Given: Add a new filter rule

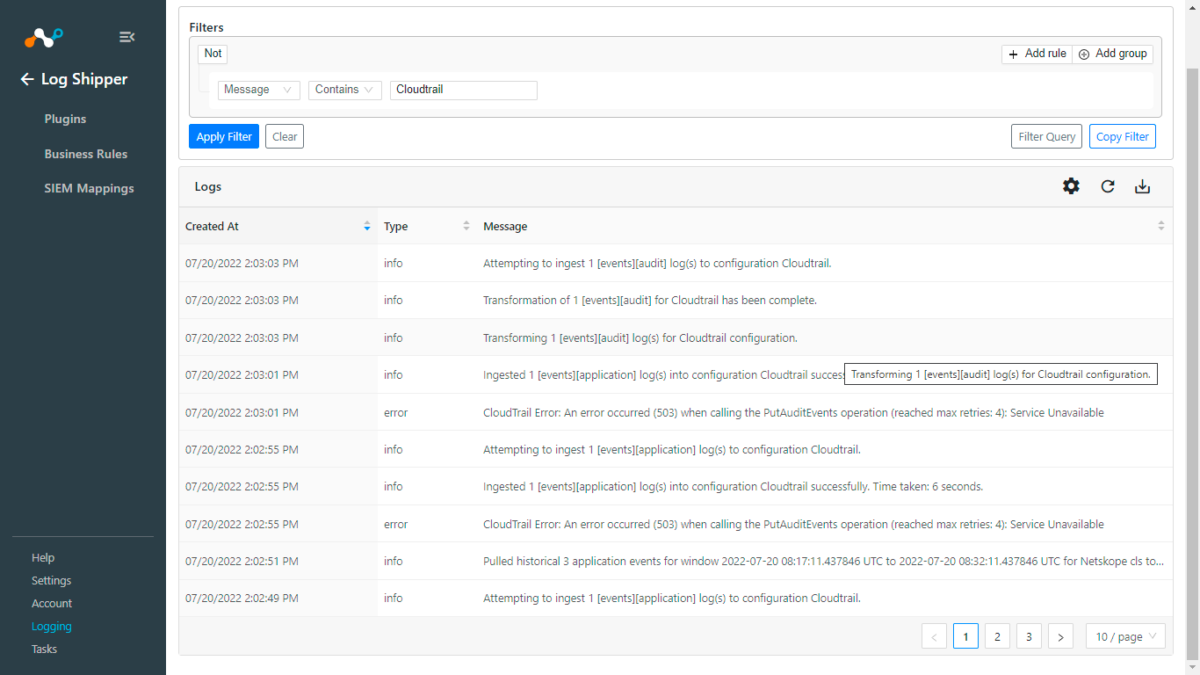Looking at the screenshot, I should point(1036,53).
